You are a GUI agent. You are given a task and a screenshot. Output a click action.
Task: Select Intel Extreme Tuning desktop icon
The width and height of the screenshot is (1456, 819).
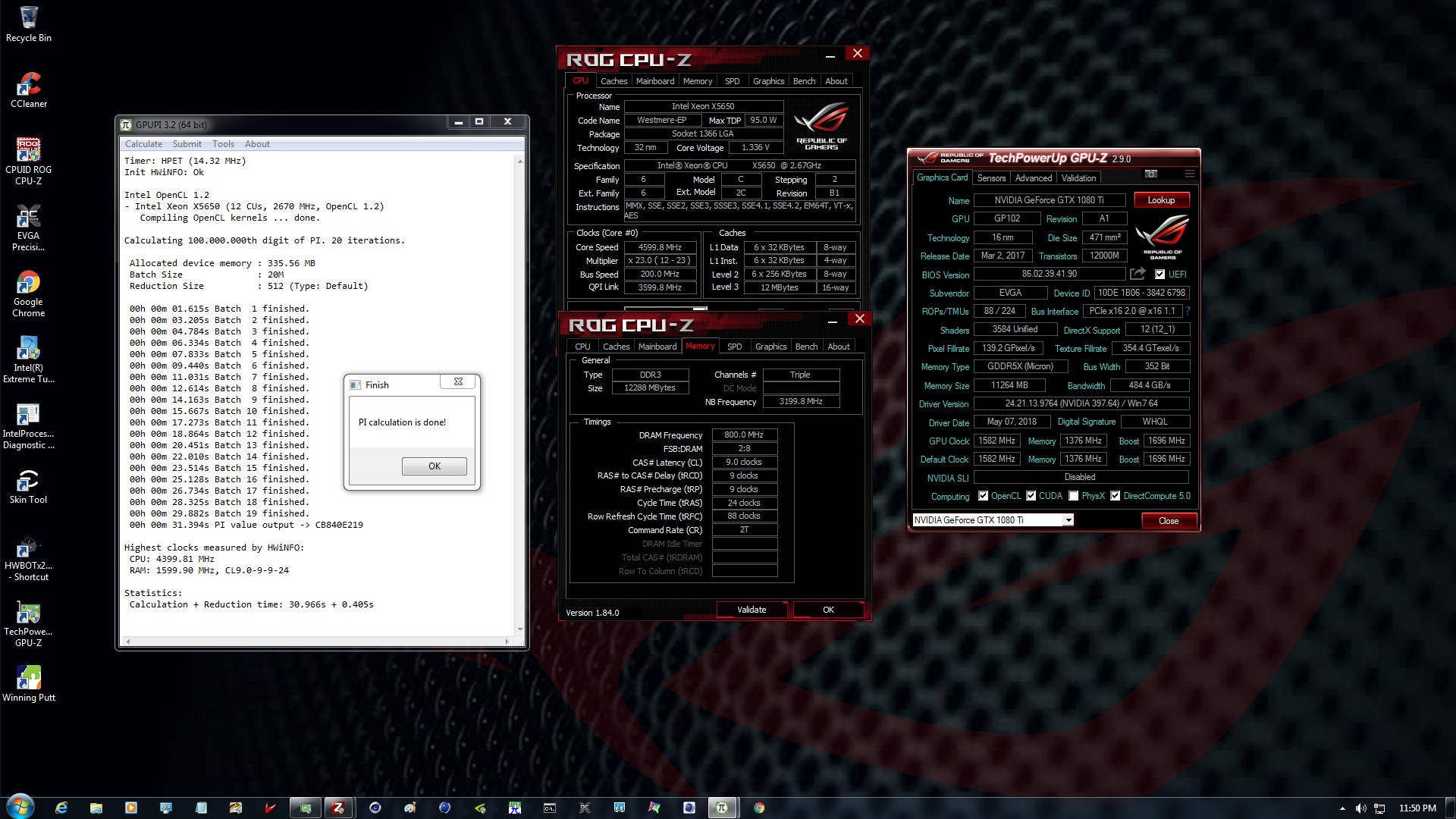point(29,359)
